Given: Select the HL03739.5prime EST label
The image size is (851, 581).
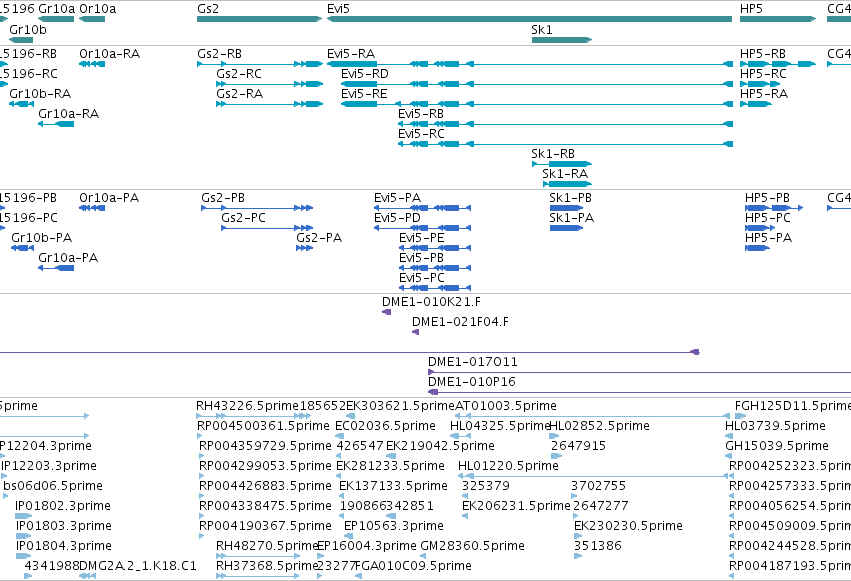Looking at the screenshot, I should coord(776,426).
